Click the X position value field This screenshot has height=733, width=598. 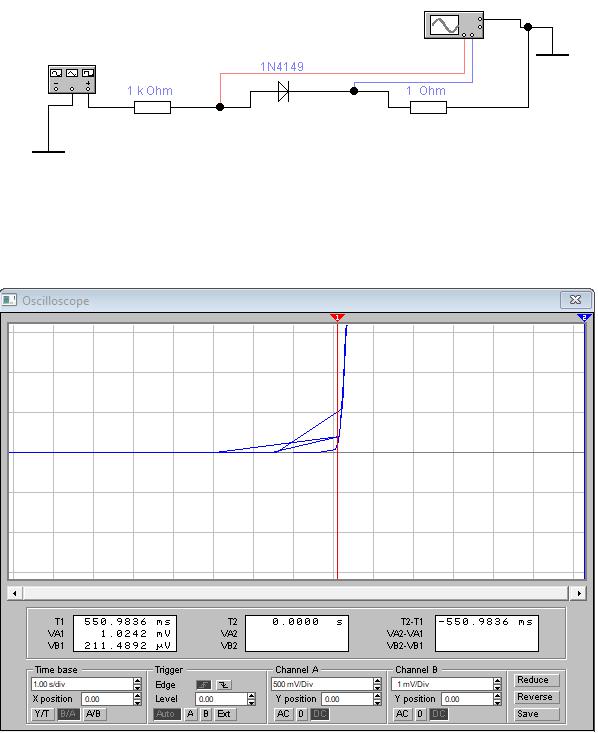point(107,699)
